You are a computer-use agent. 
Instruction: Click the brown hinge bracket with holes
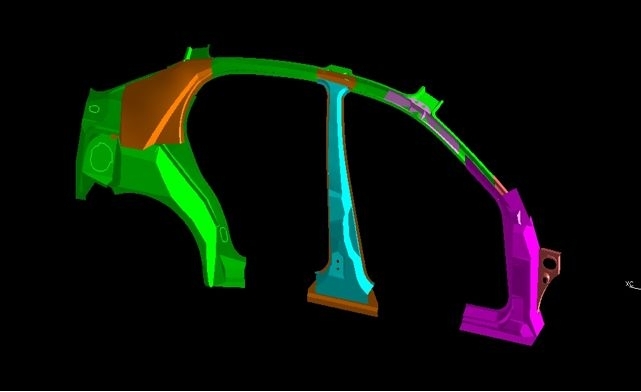(x=549, y=274)
